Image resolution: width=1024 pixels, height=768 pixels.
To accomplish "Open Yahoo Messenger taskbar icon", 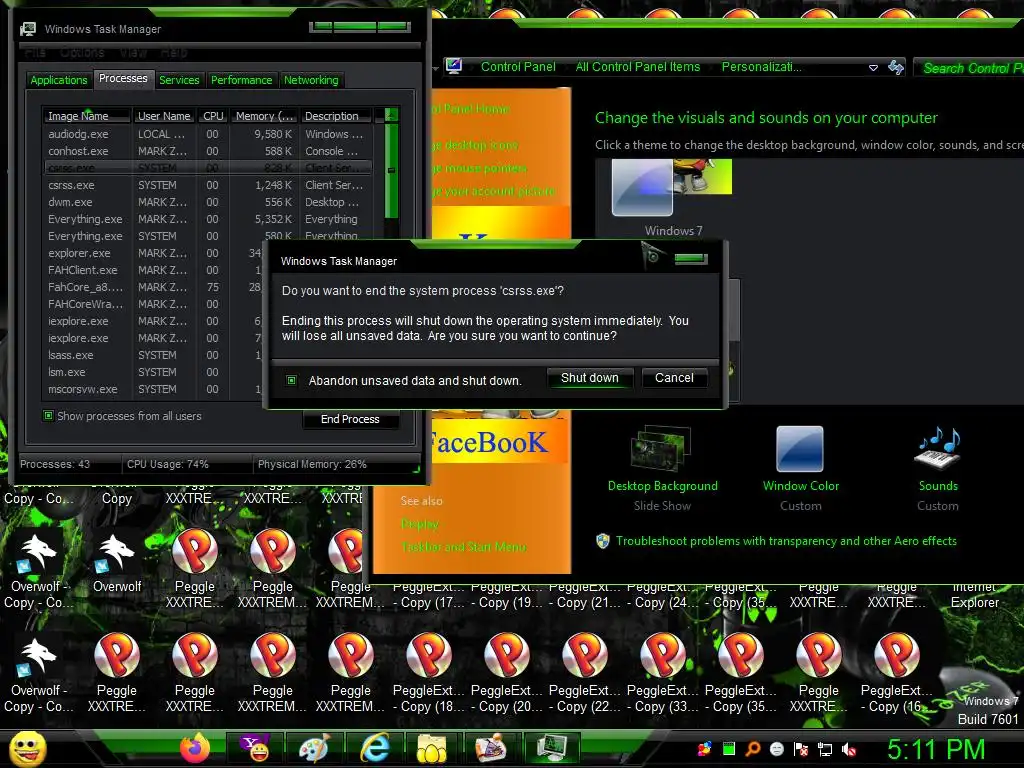I will (255, 748).
